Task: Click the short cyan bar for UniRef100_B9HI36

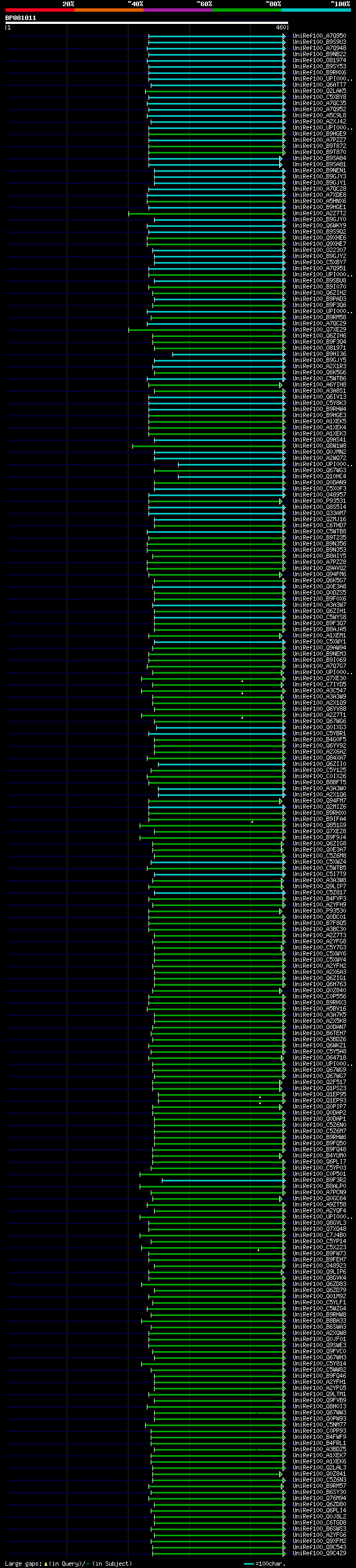Action: tap(229, 354)
